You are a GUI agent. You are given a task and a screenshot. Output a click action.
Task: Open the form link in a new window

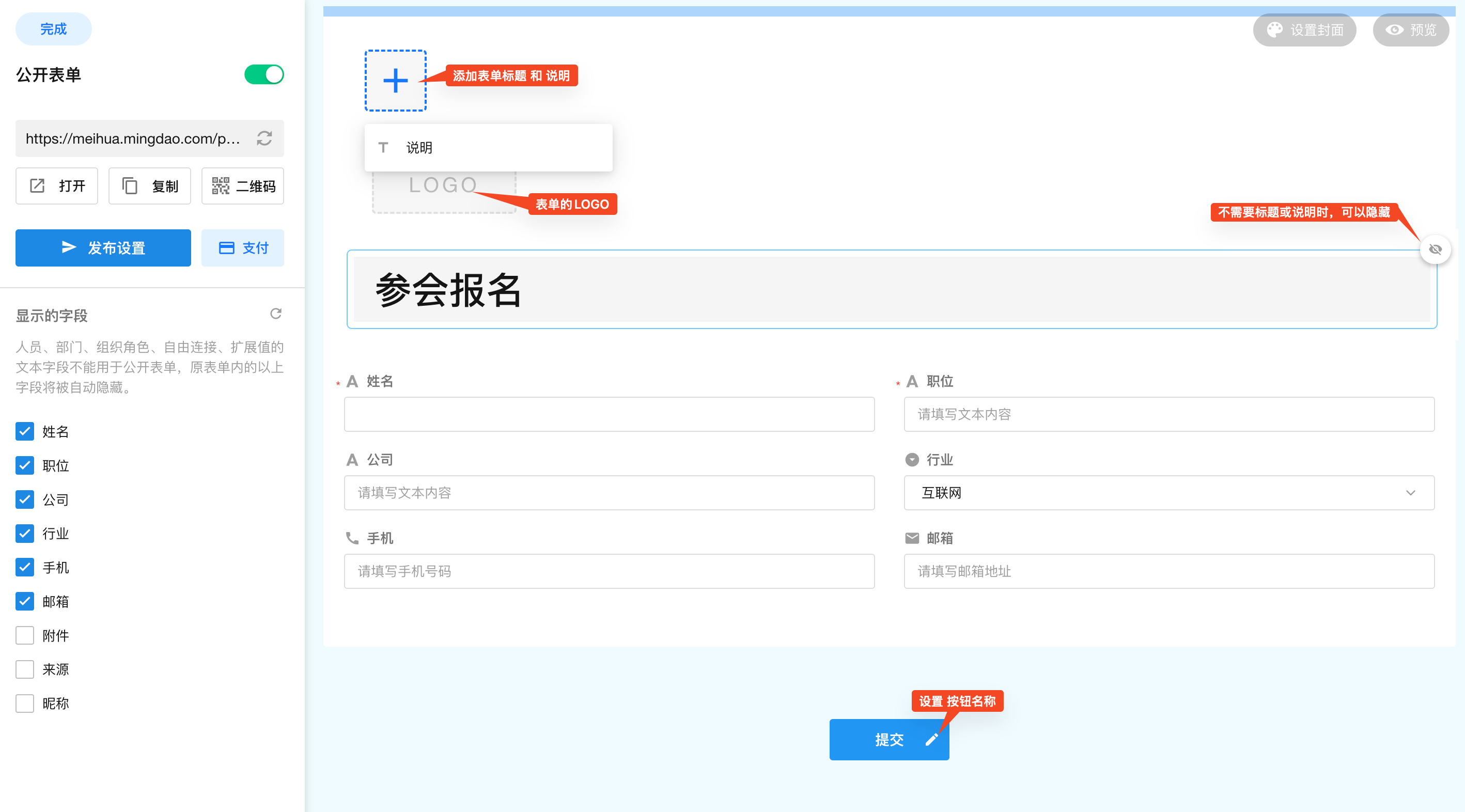[x=57, y=186]
